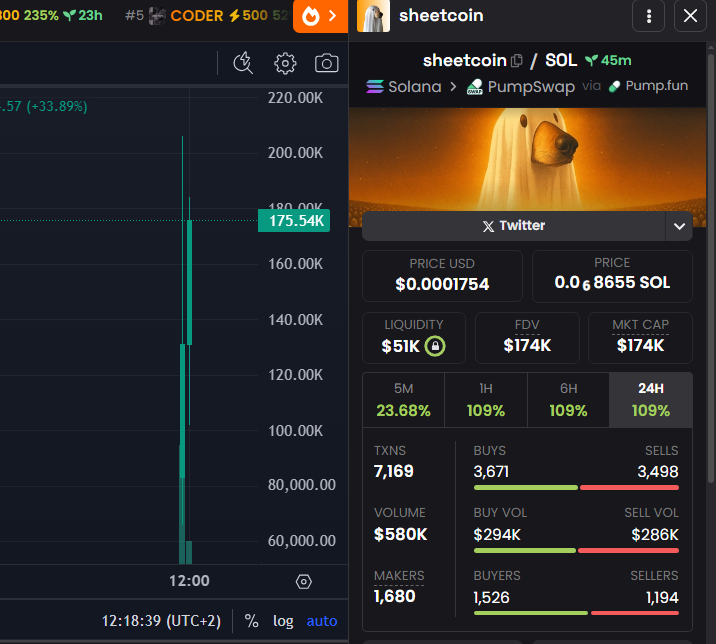Click the LIQUIDITY $51K value
716x644 pixels.
400,346
